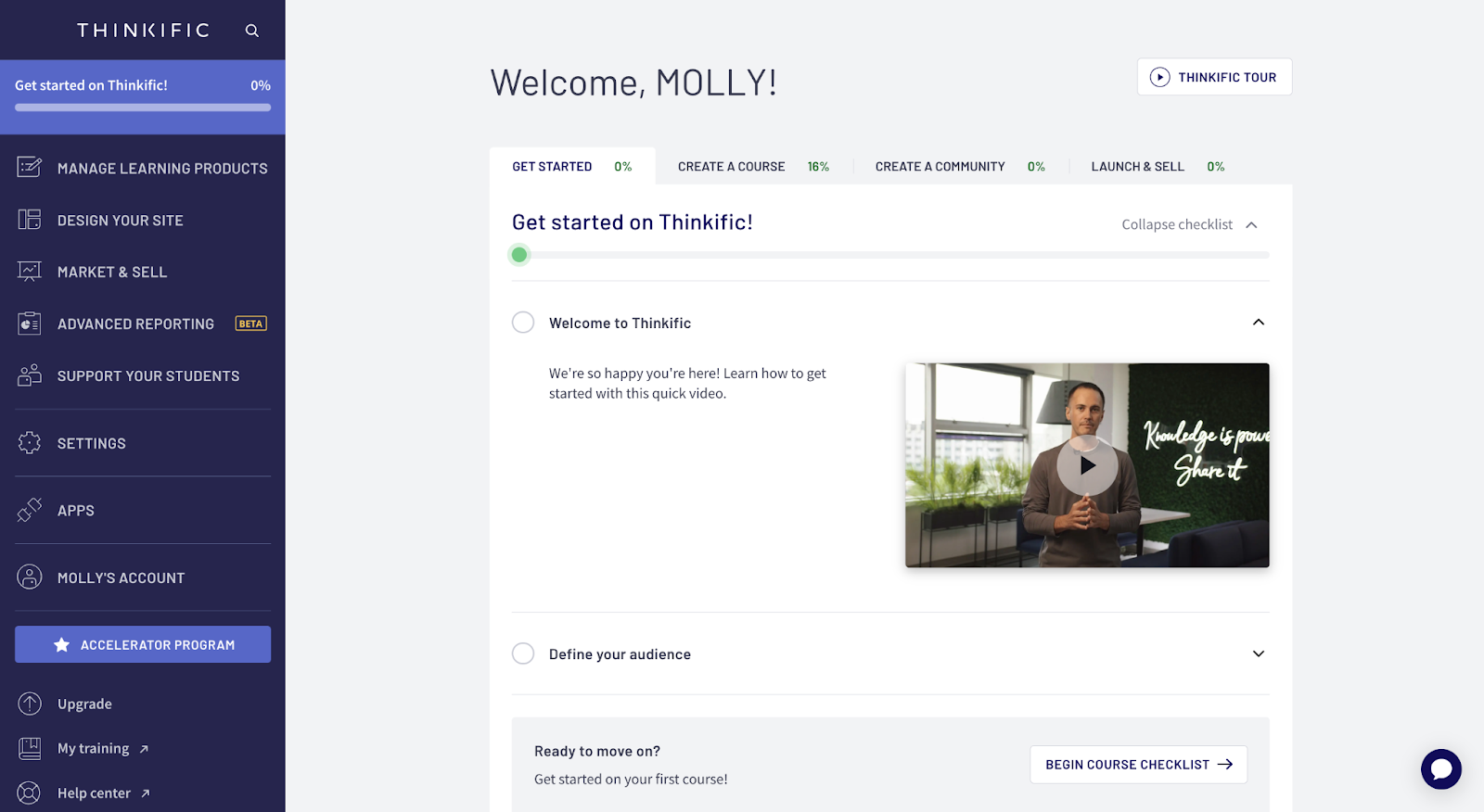This screenshot has width=1484, height=812.
Task: Click the BETA badge next to Advanced Reporting
Action: pyautogui.click(x=251, y=324)
